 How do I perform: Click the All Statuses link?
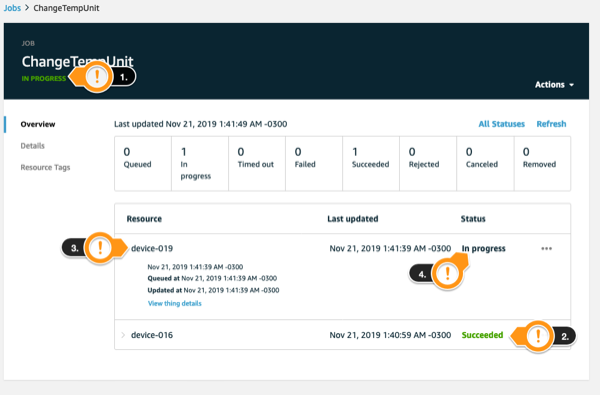(x=501, y=124)
